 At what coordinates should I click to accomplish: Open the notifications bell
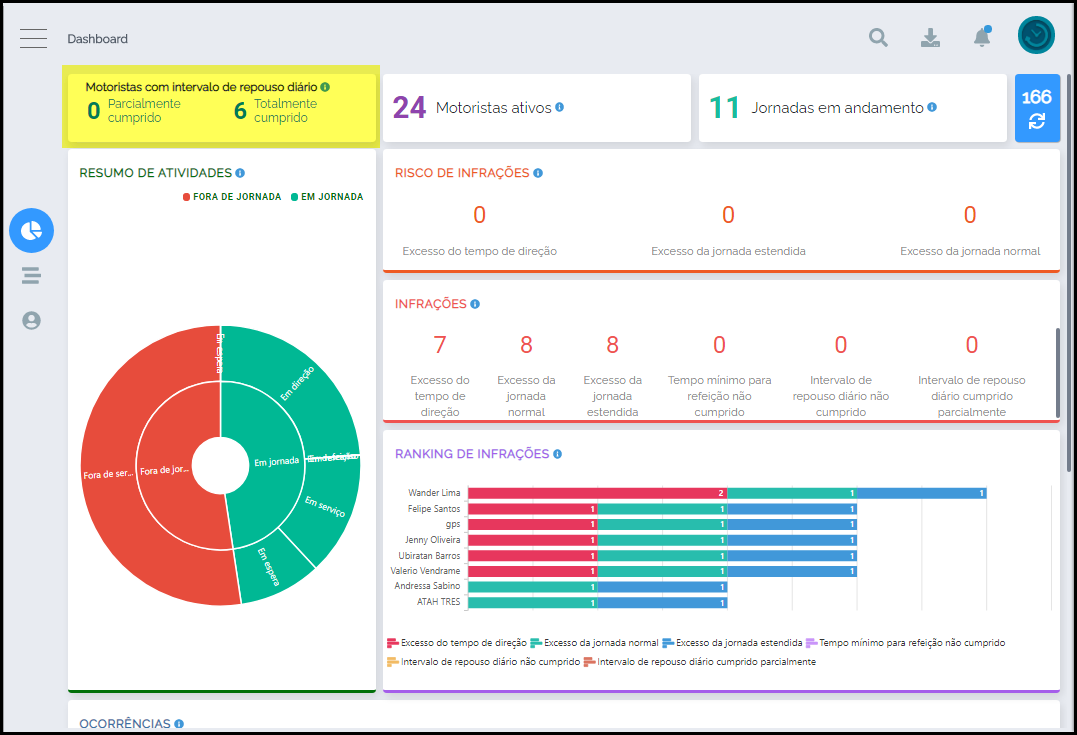(982, 38)
